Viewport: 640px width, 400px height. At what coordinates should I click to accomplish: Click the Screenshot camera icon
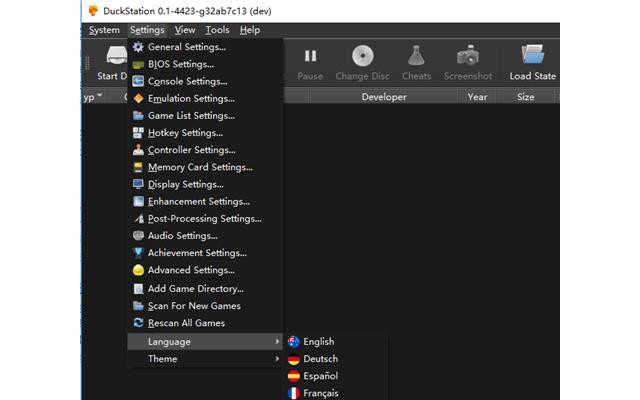[x=468, y=55]
